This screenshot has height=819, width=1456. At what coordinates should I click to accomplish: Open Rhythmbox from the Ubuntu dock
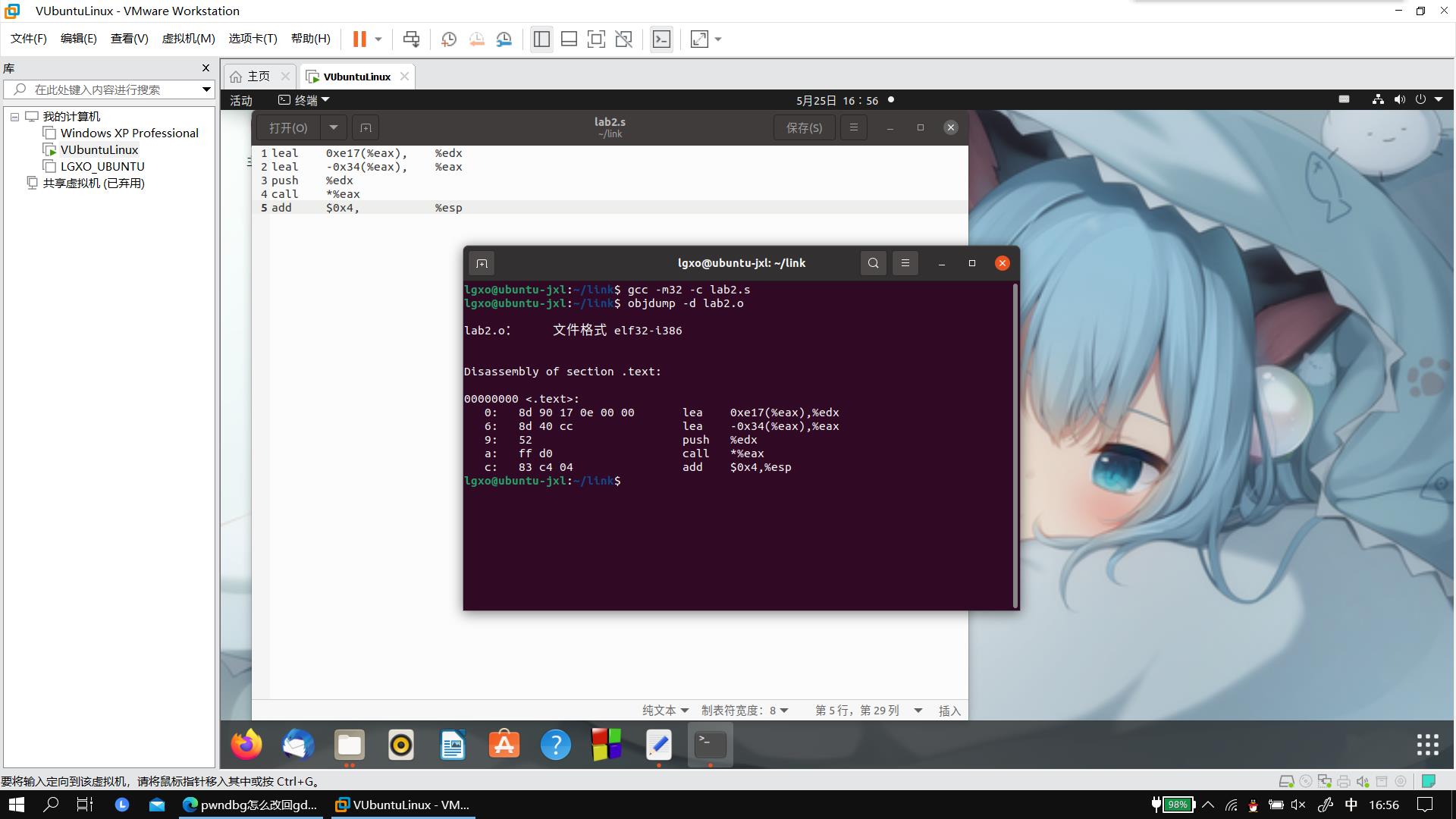tap(401, 745)
